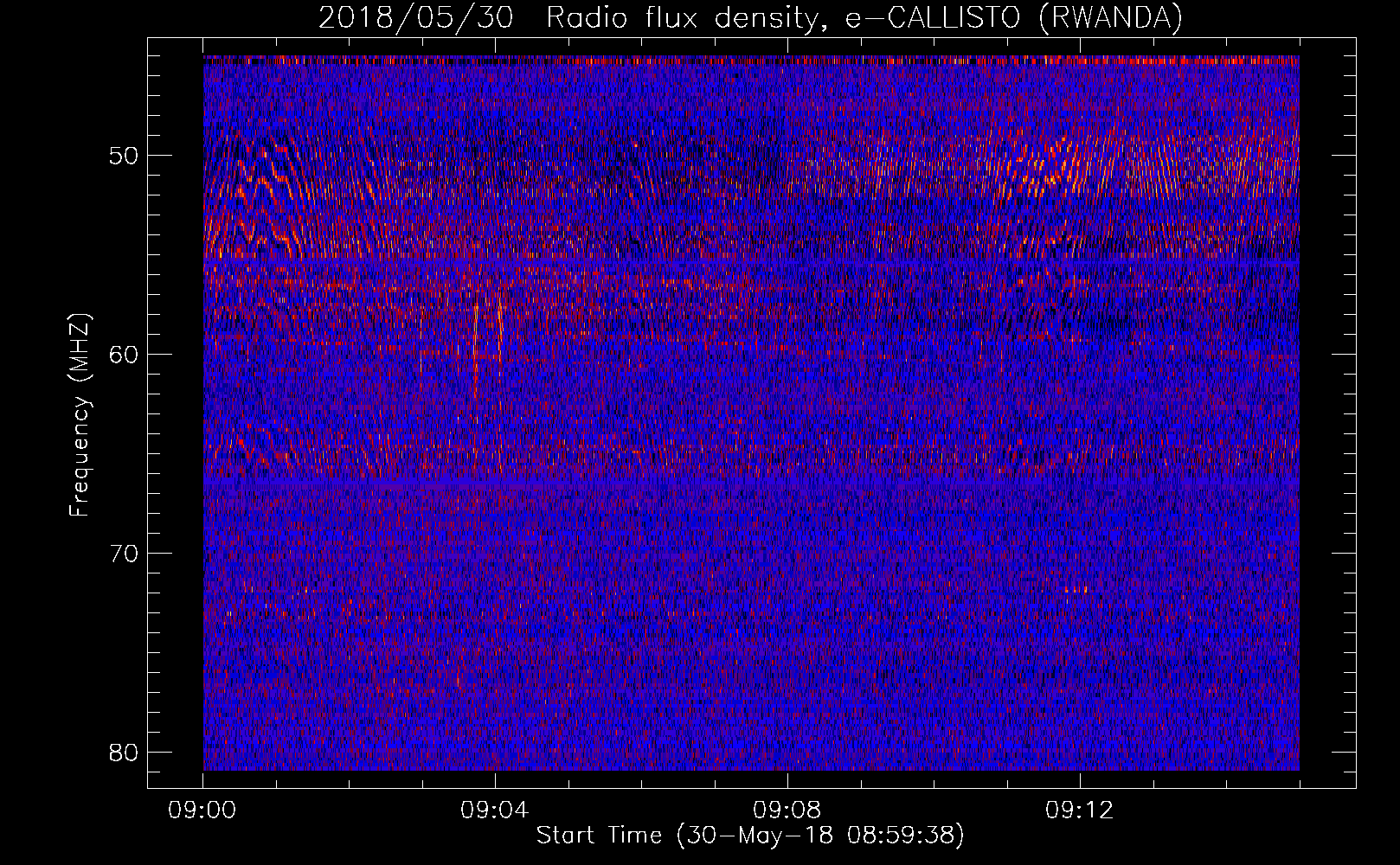
Task: Click the 70 frequency tick label
Action: tap(124, 554)
